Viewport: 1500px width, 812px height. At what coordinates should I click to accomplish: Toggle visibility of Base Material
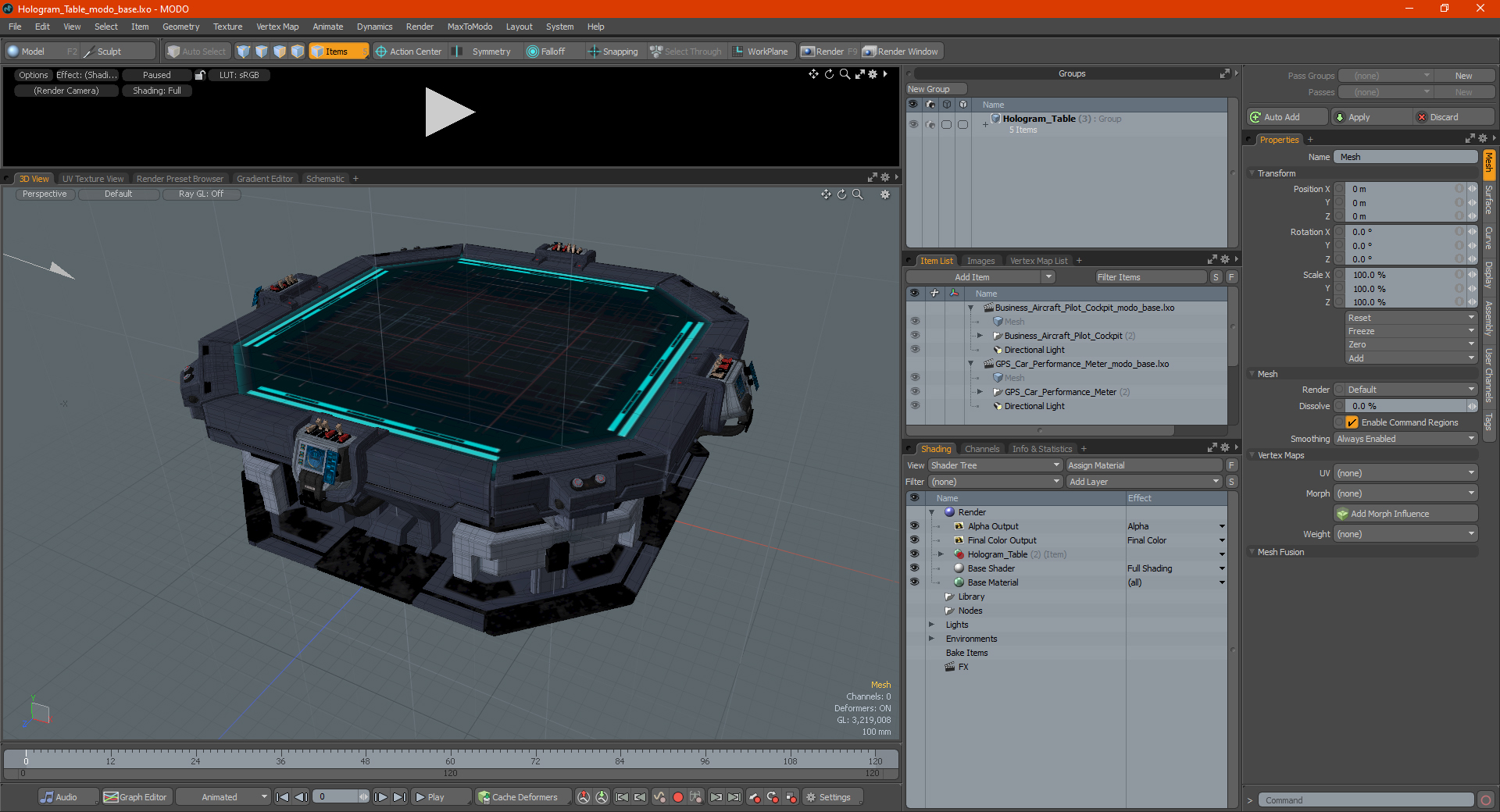914,582
